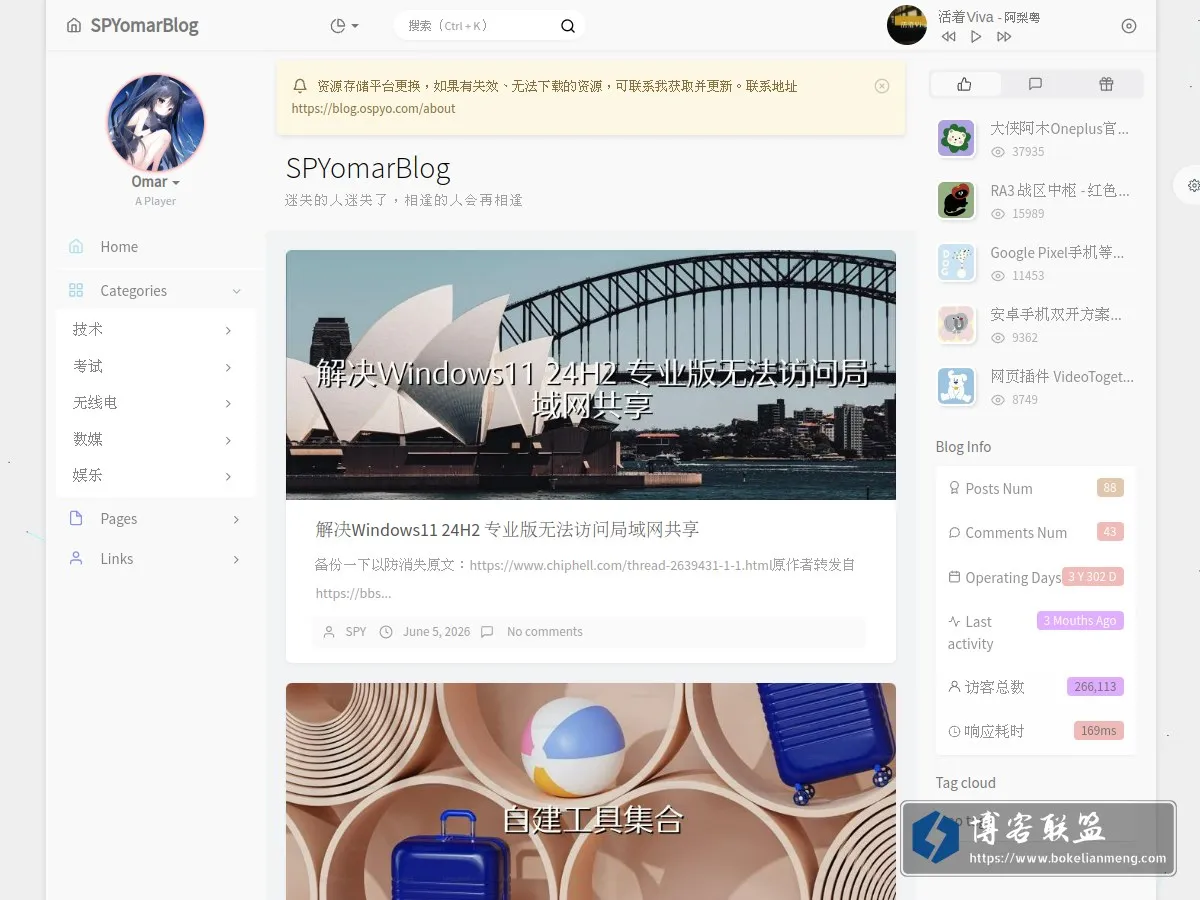This screenshot has height=900, width=1200.
Task: Open post title 解决Windows11 24H2 below image
Action: click(x=507, y=529)
